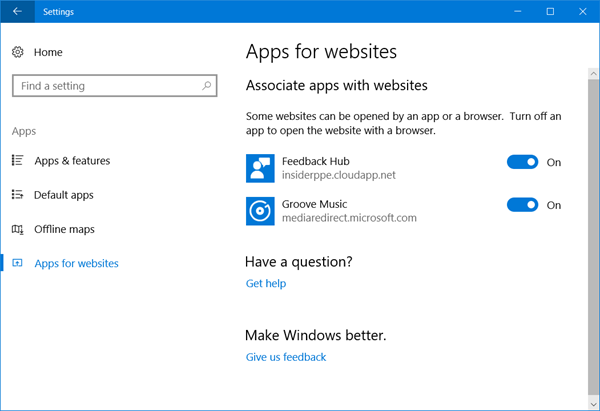Image resolution: width=600 pixels, height=411 pixels.
Task: Click the Default apps icon
Action: pyautogui.click(x=18, y=195)
